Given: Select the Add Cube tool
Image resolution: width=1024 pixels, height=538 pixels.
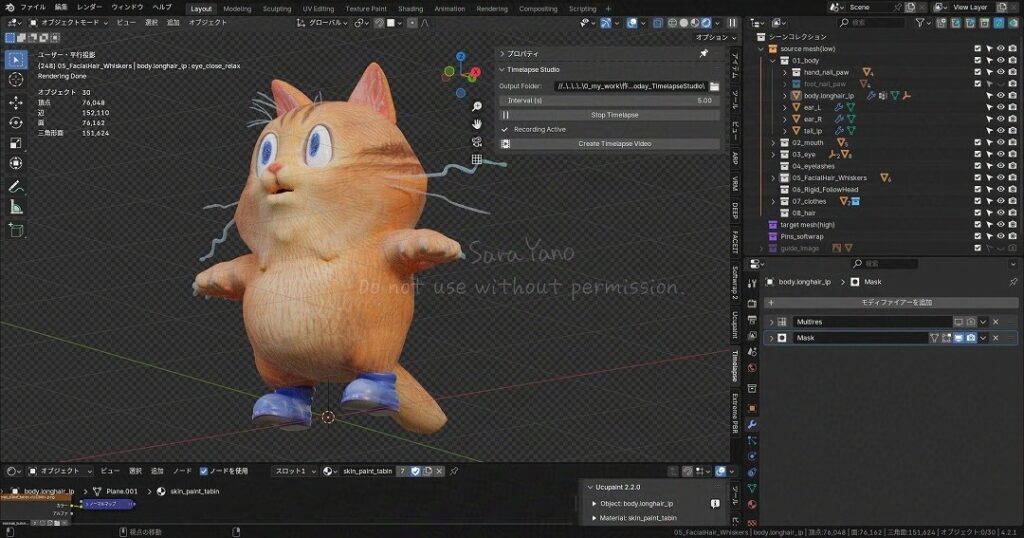Looking at the screenshot, I should pyautogui.click(x=16, y=230).
